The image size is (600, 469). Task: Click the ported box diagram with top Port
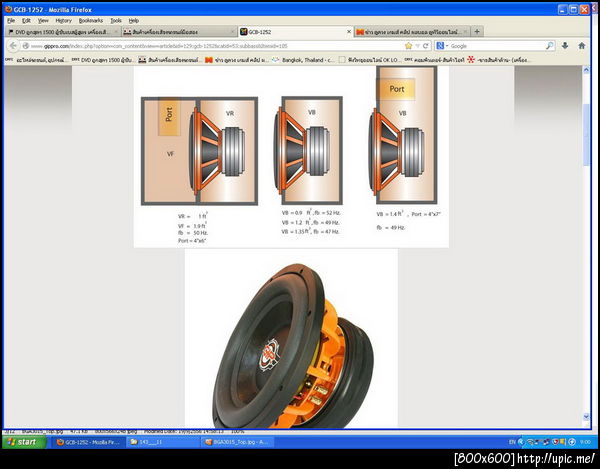pos(403,135)
